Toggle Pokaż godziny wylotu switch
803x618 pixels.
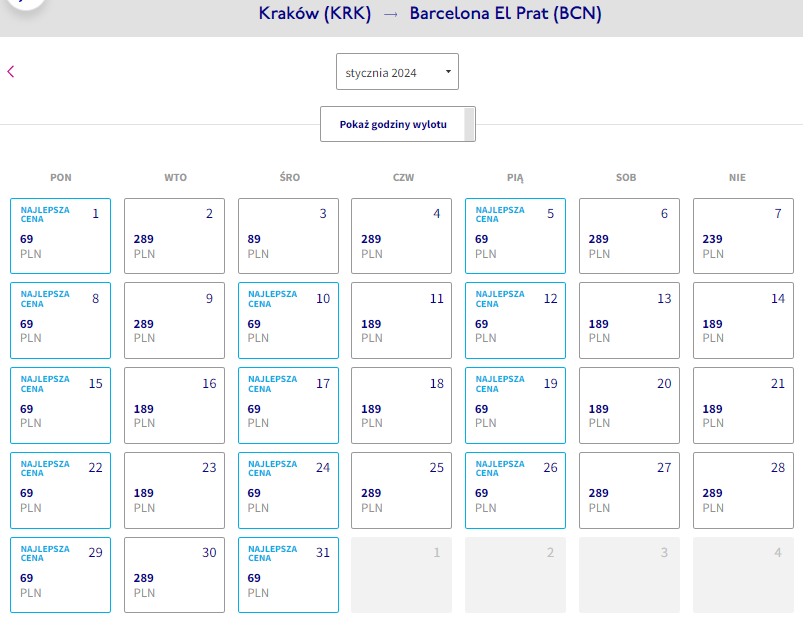(x=397, y=124)
